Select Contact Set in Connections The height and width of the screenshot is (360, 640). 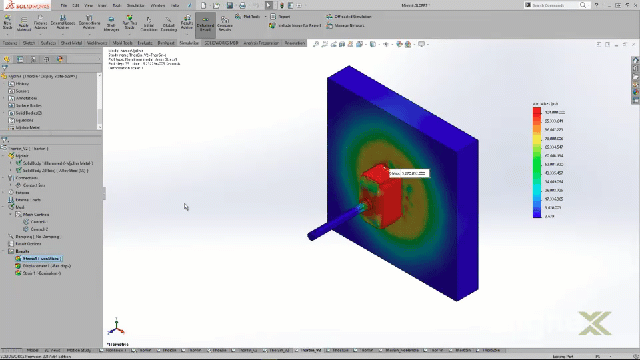[31, 185]
